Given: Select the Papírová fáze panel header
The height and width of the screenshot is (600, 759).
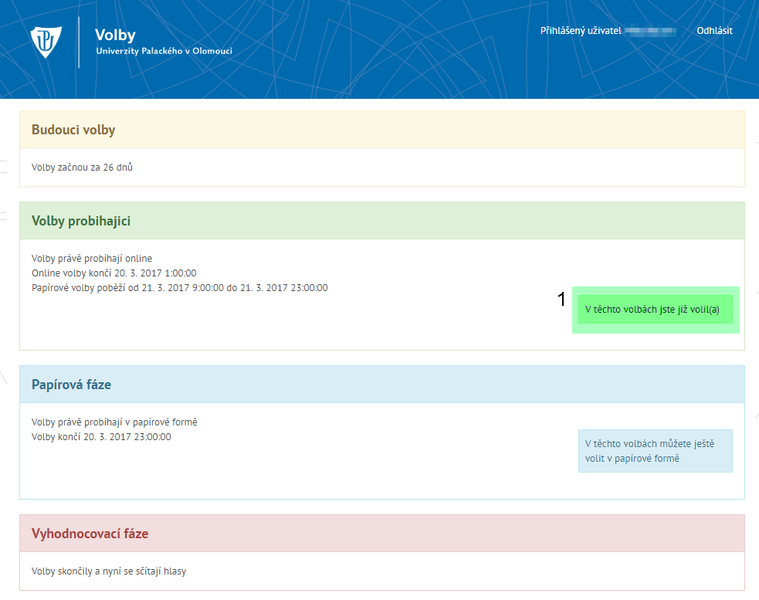Looking at the screenshot, I should [x=71, y=384].
